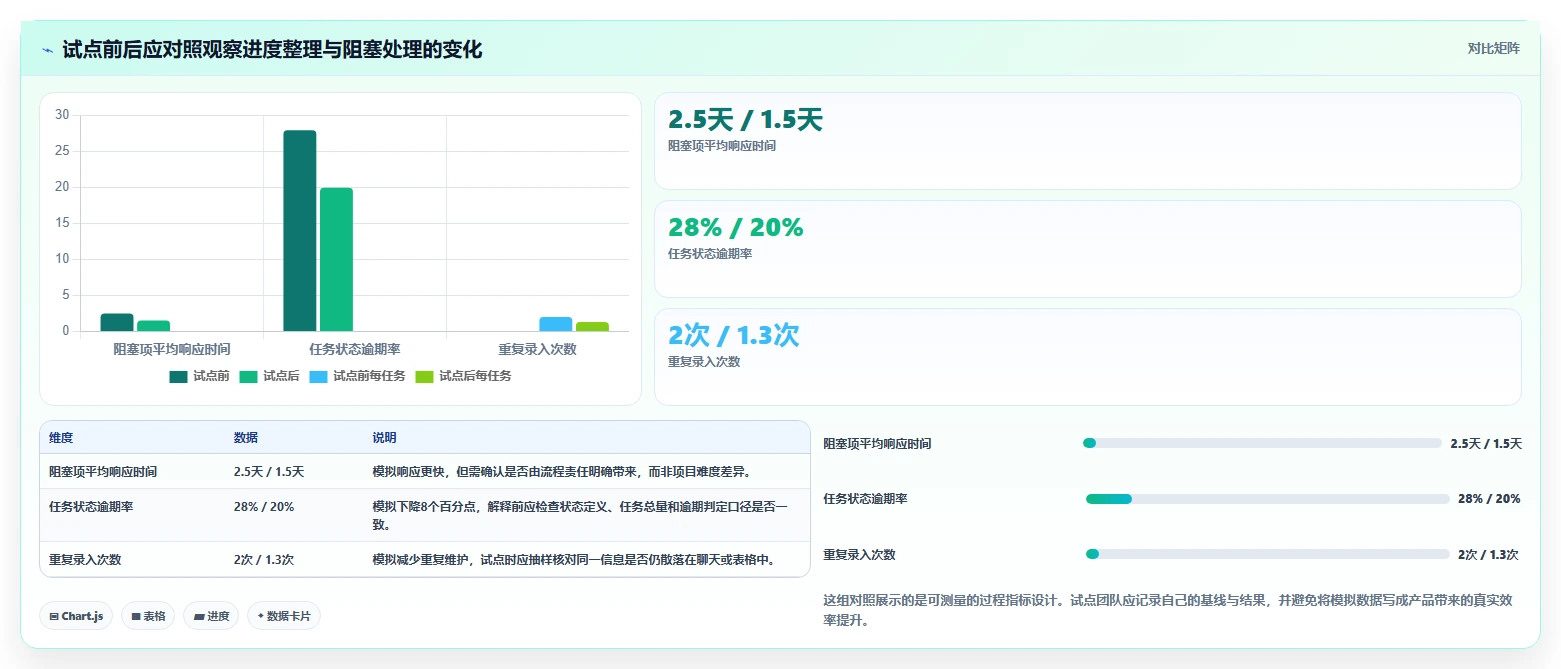Click the lime bar for 重复录入次数
This screenshot has height=669, width=1561.
point(592,326)
